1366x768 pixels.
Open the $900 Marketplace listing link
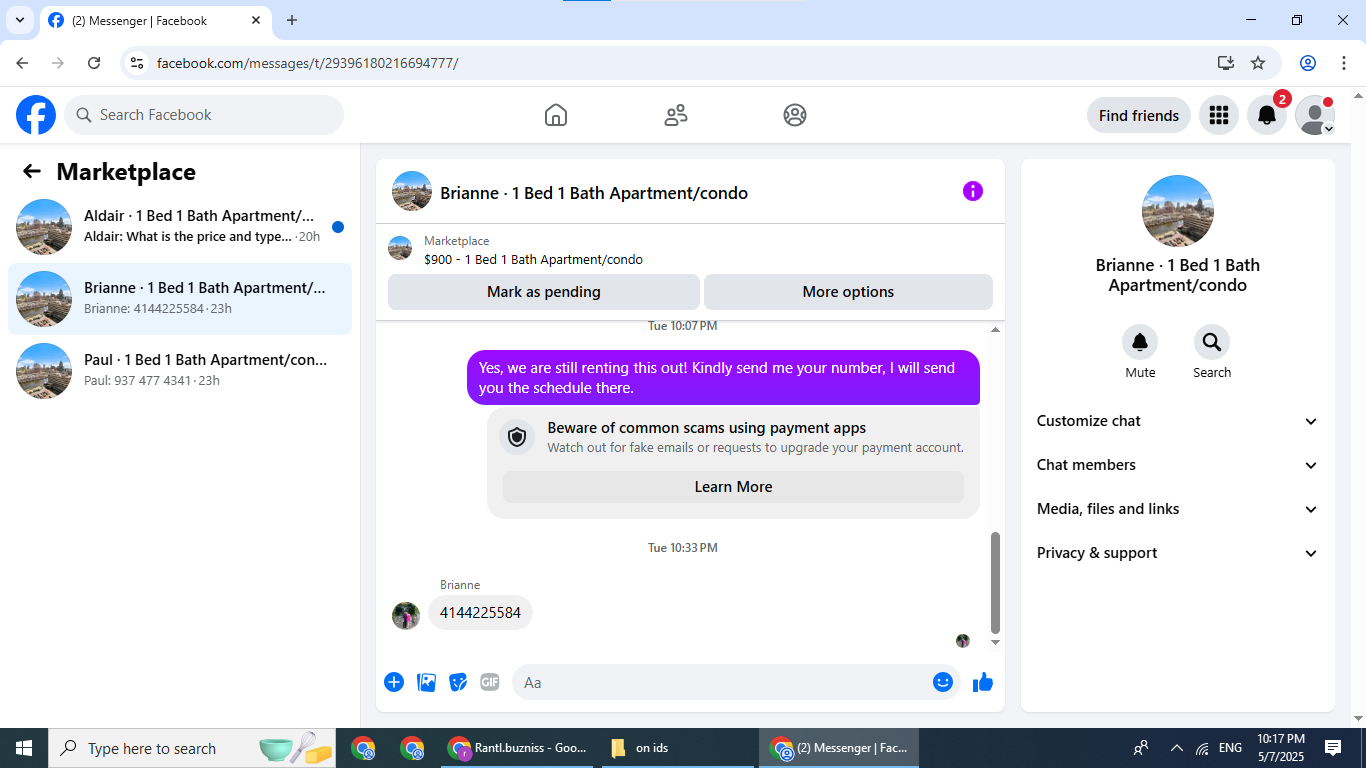pos(533,260)
